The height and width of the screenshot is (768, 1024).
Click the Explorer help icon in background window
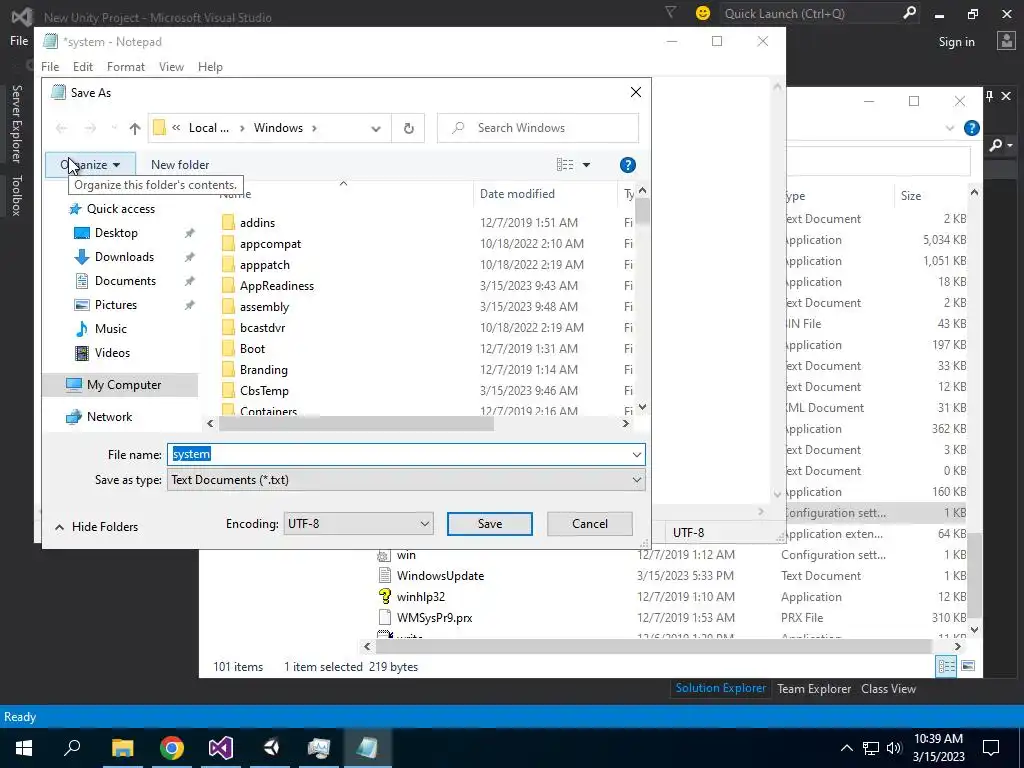pyautogui.click(x=972, y=128)
